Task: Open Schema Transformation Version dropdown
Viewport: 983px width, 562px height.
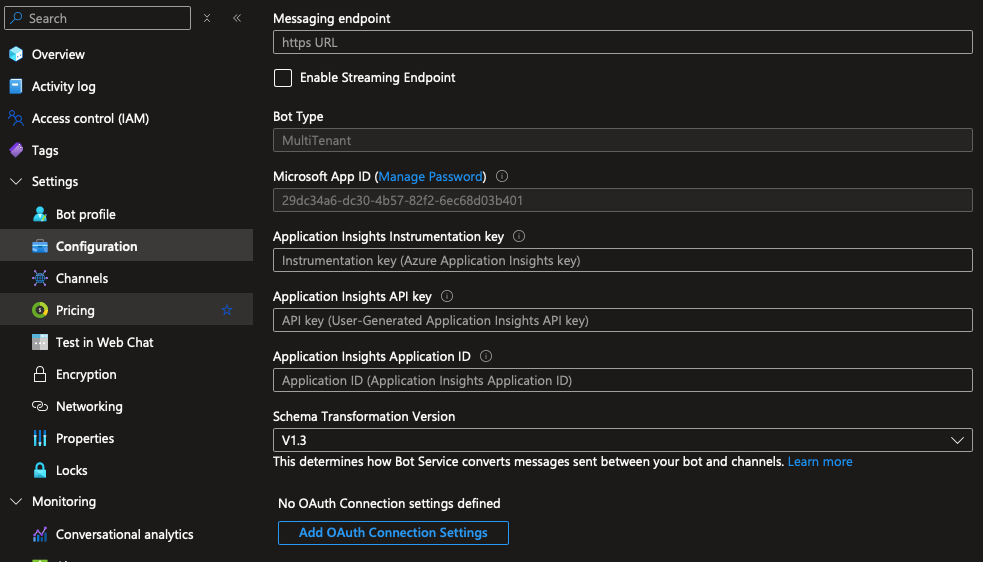Action: coord(622,440)
